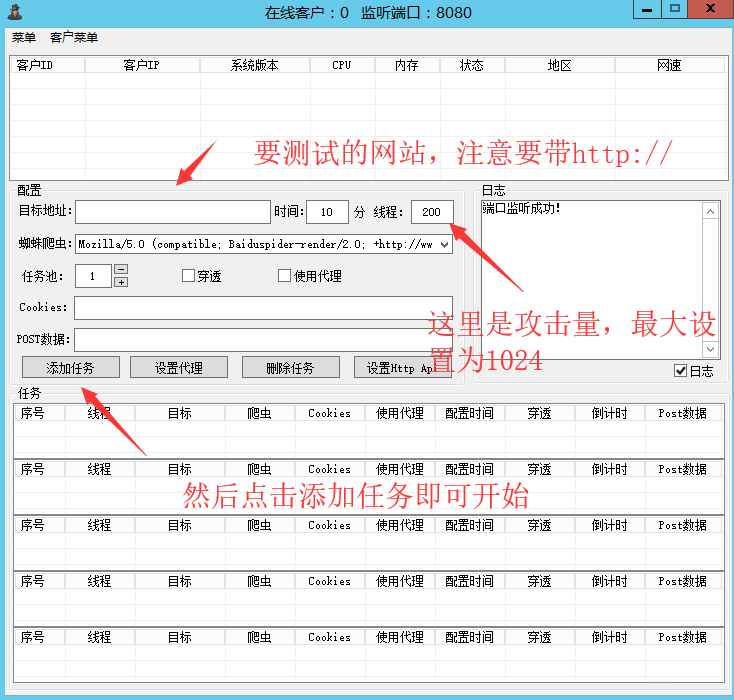The width and height of the screenshot is (734, 700).
Task: Click the 系统版本 column header
Action: pyautogui.click(x=255, y=65)
